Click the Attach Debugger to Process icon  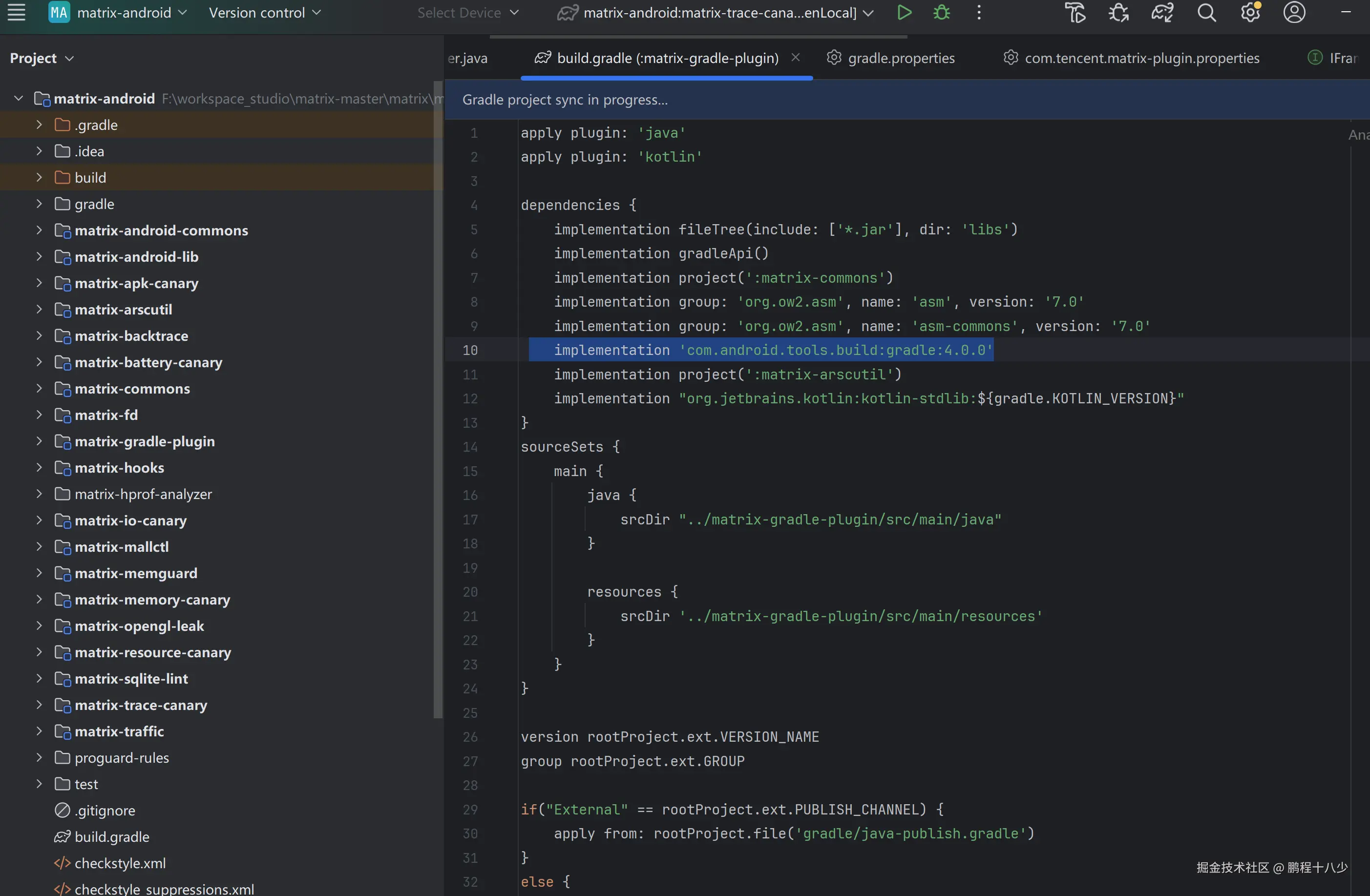pos(1118,13)
